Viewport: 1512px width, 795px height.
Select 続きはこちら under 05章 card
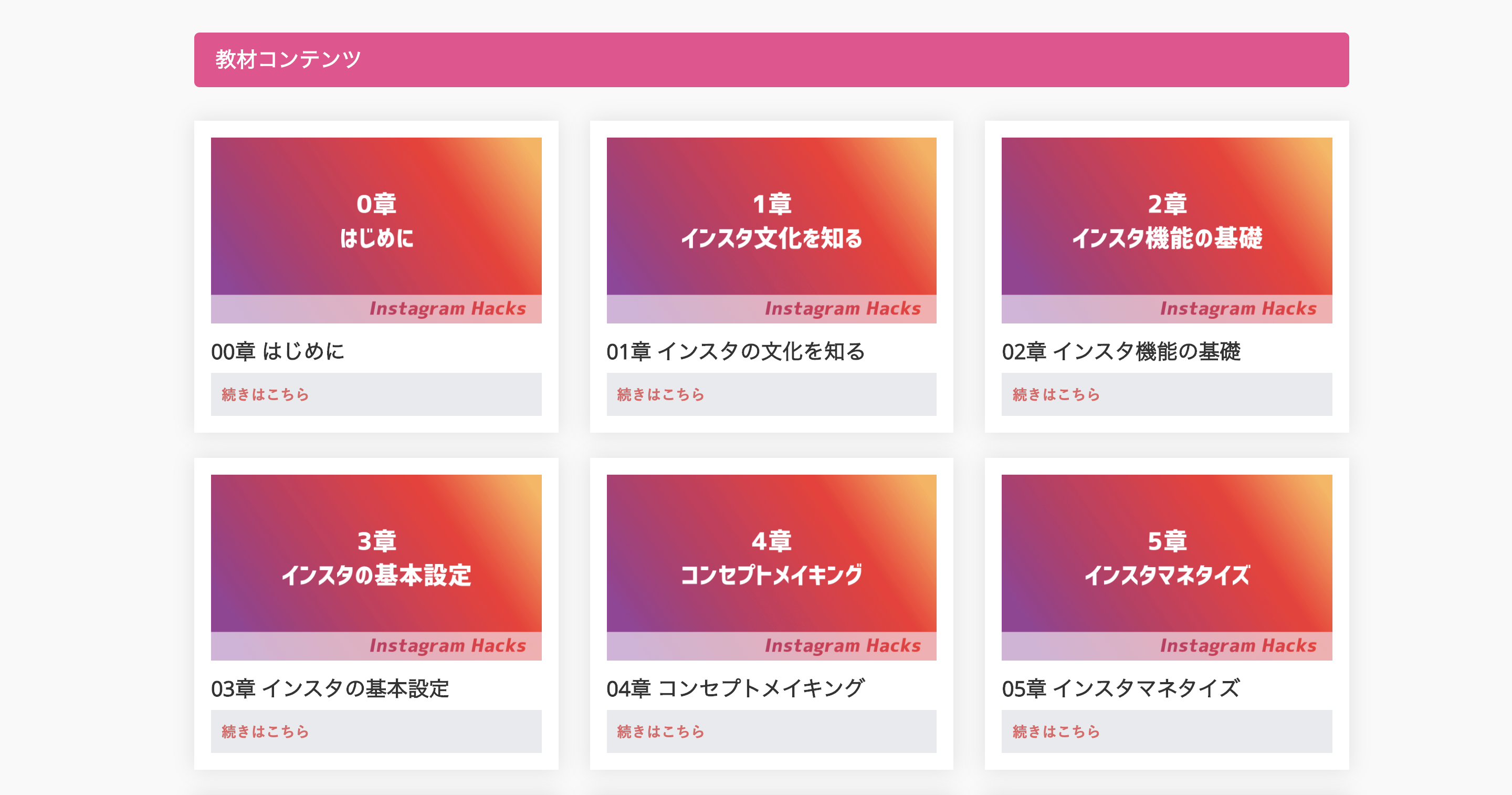(x=1167, y=731)
